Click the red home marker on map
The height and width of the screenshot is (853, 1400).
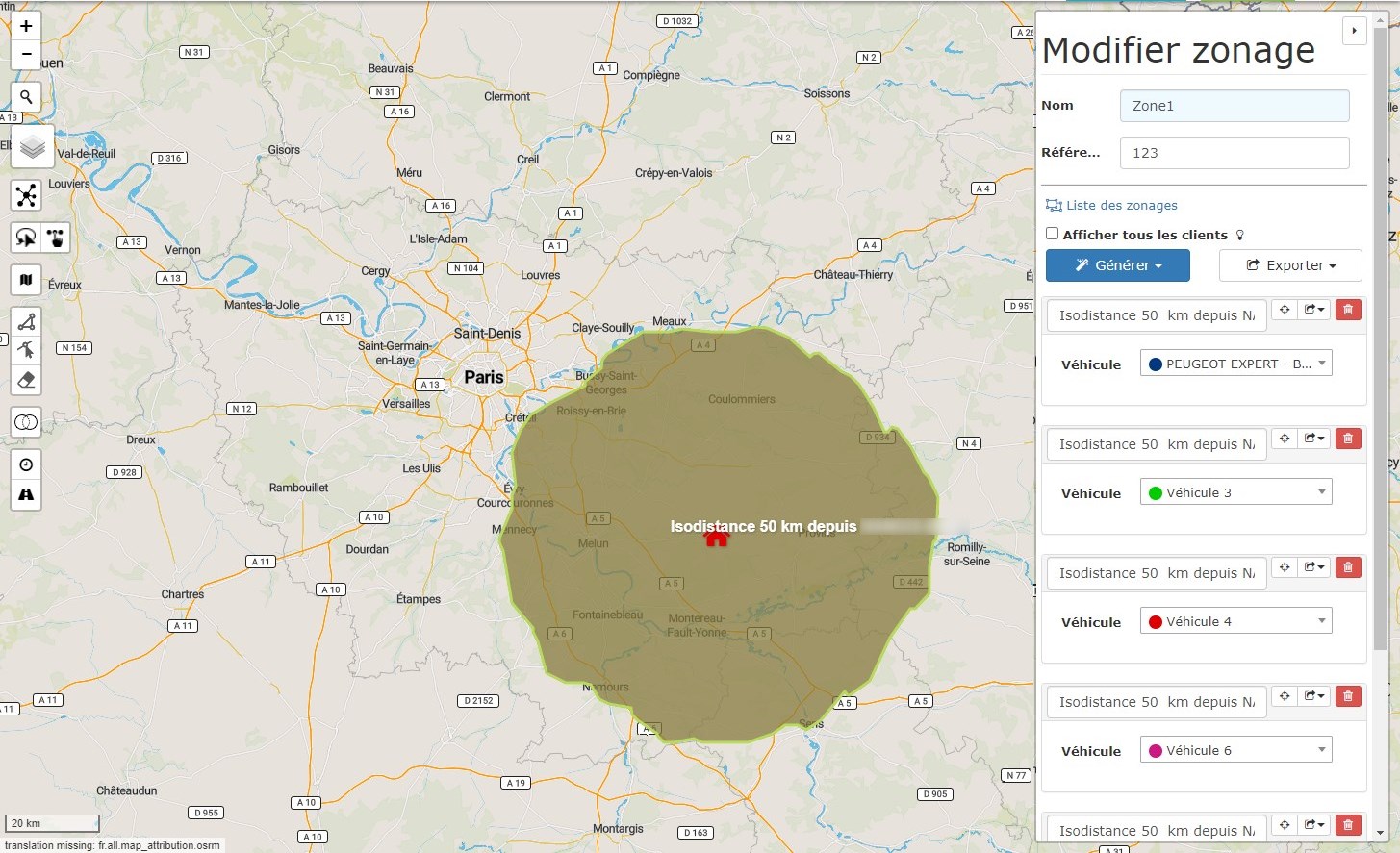pyautogui.click(x=716, y=538)
